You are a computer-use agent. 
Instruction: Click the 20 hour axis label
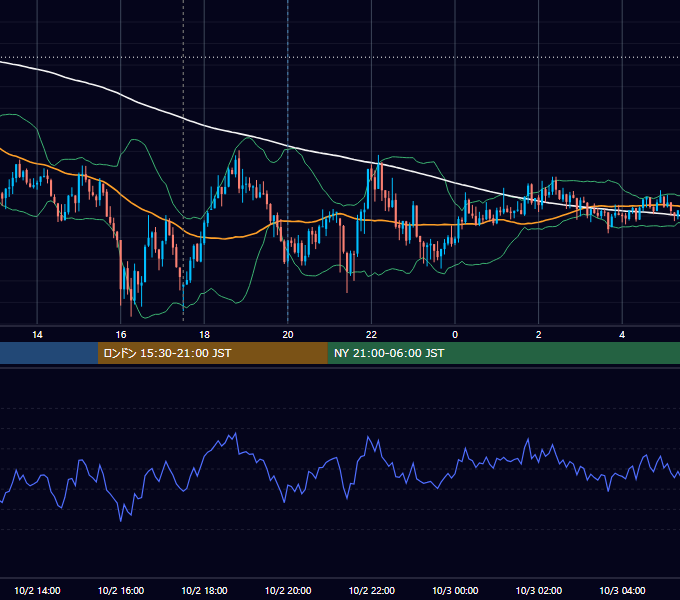point(288,334)
